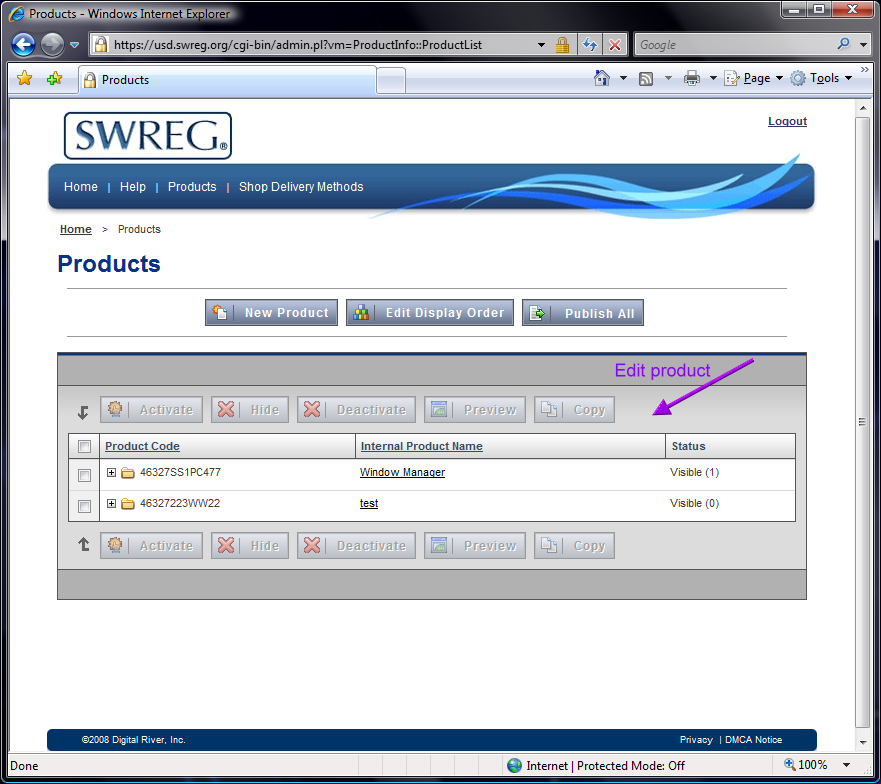Screen dimensions: 881x784
Task: Open the recent pages dropdown arrow
Action: click(x=74, y=45)
